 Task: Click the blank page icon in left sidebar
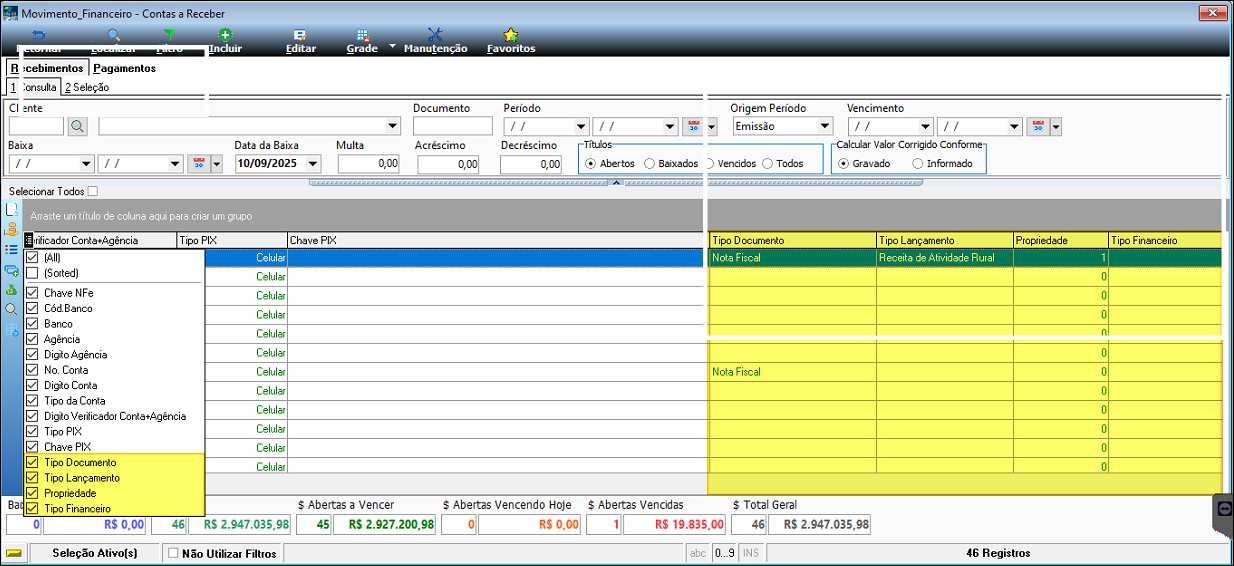[12, 210]
